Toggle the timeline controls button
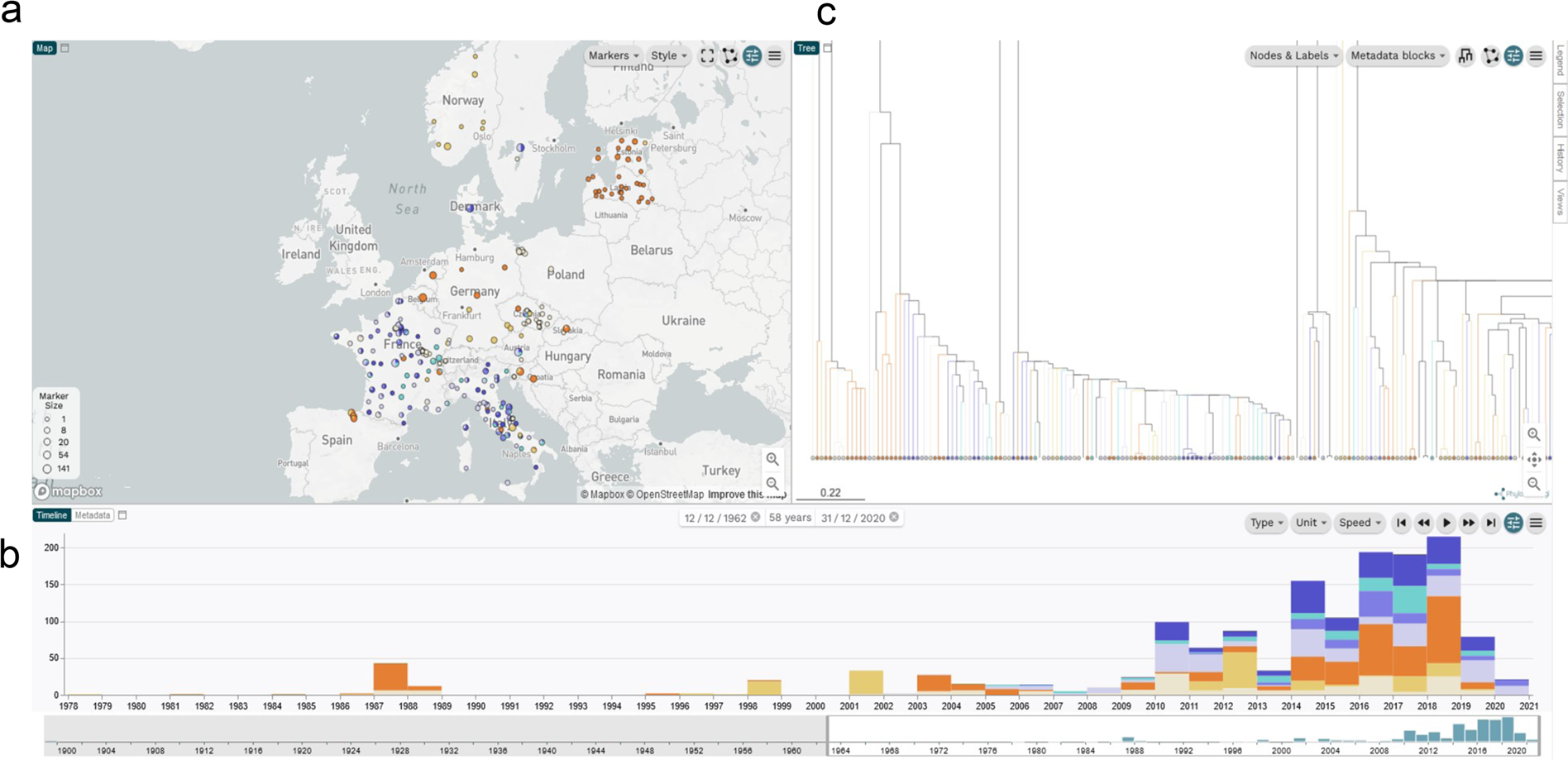Image resolution: width=1568 pixels, height=760 pixels. pyautogui.click(x=1513, y=523)
